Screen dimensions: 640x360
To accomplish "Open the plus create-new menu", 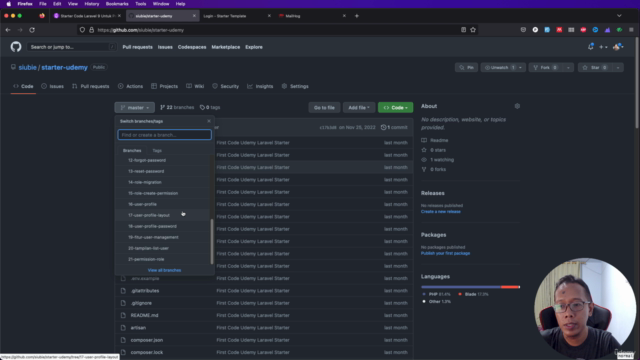I will 603,47.
